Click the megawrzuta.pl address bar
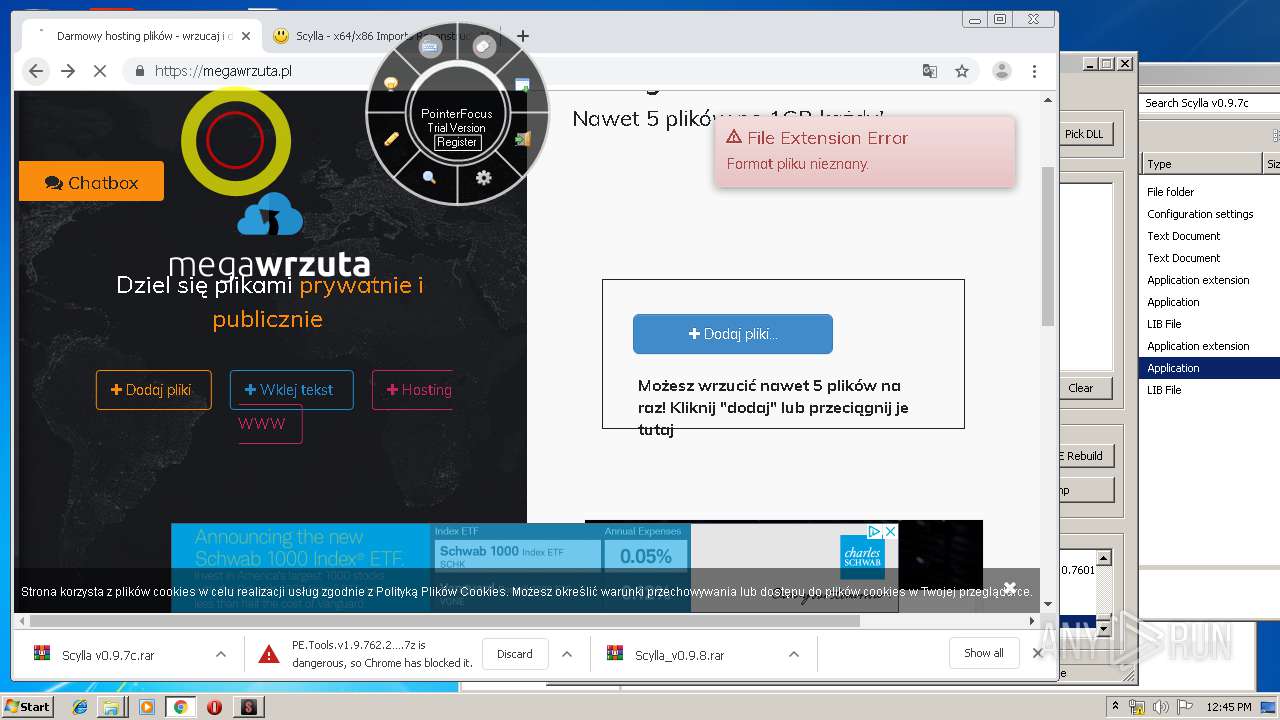 point(520,71)
